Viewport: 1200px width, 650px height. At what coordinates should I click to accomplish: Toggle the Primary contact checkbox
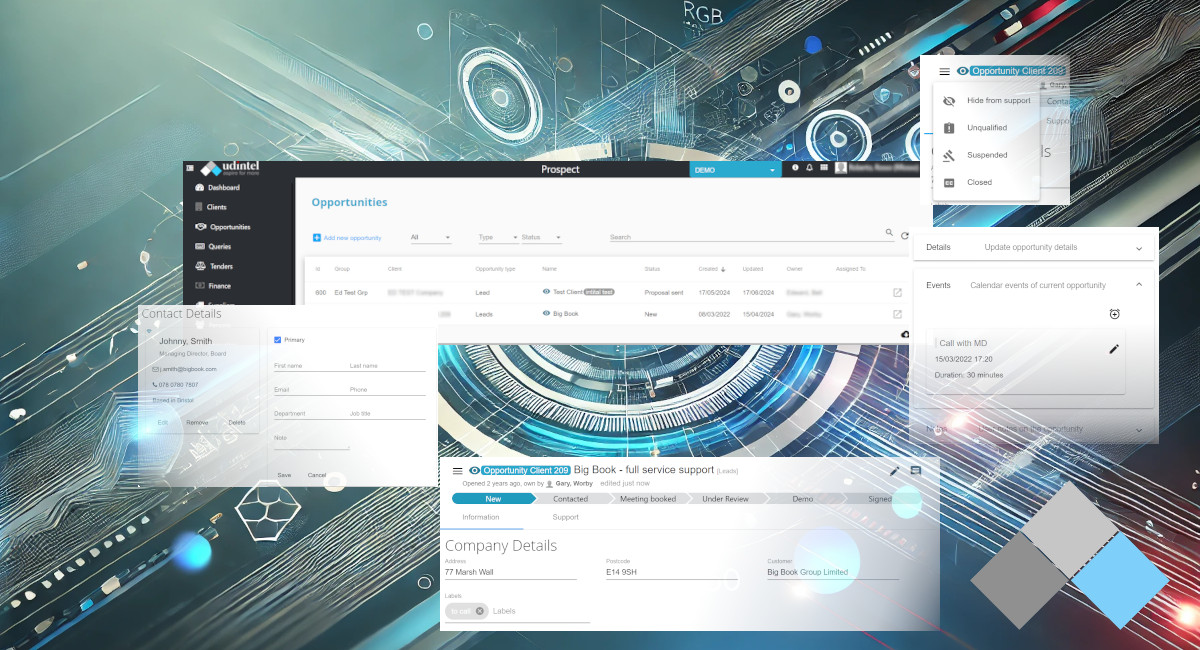278,340
